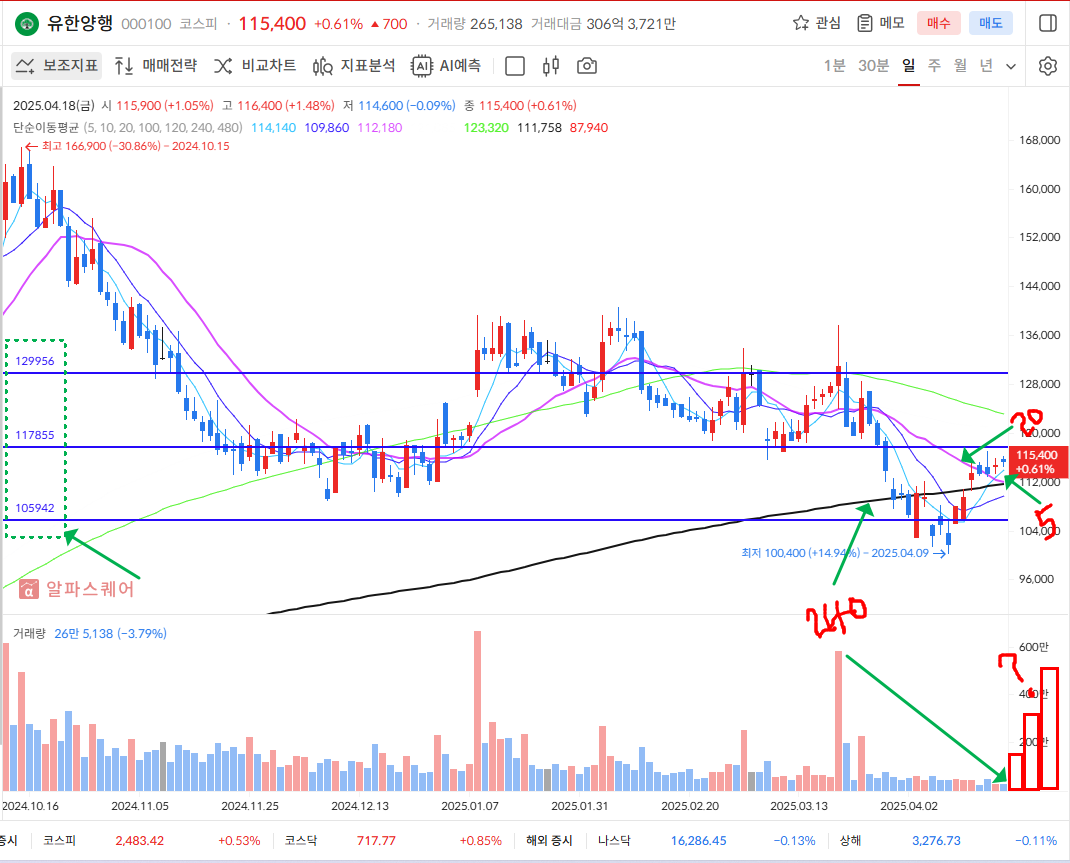The width and height of the screenshot is (1070, 863).
Task: Click the stock code 000100
Action: click(146, 24)
